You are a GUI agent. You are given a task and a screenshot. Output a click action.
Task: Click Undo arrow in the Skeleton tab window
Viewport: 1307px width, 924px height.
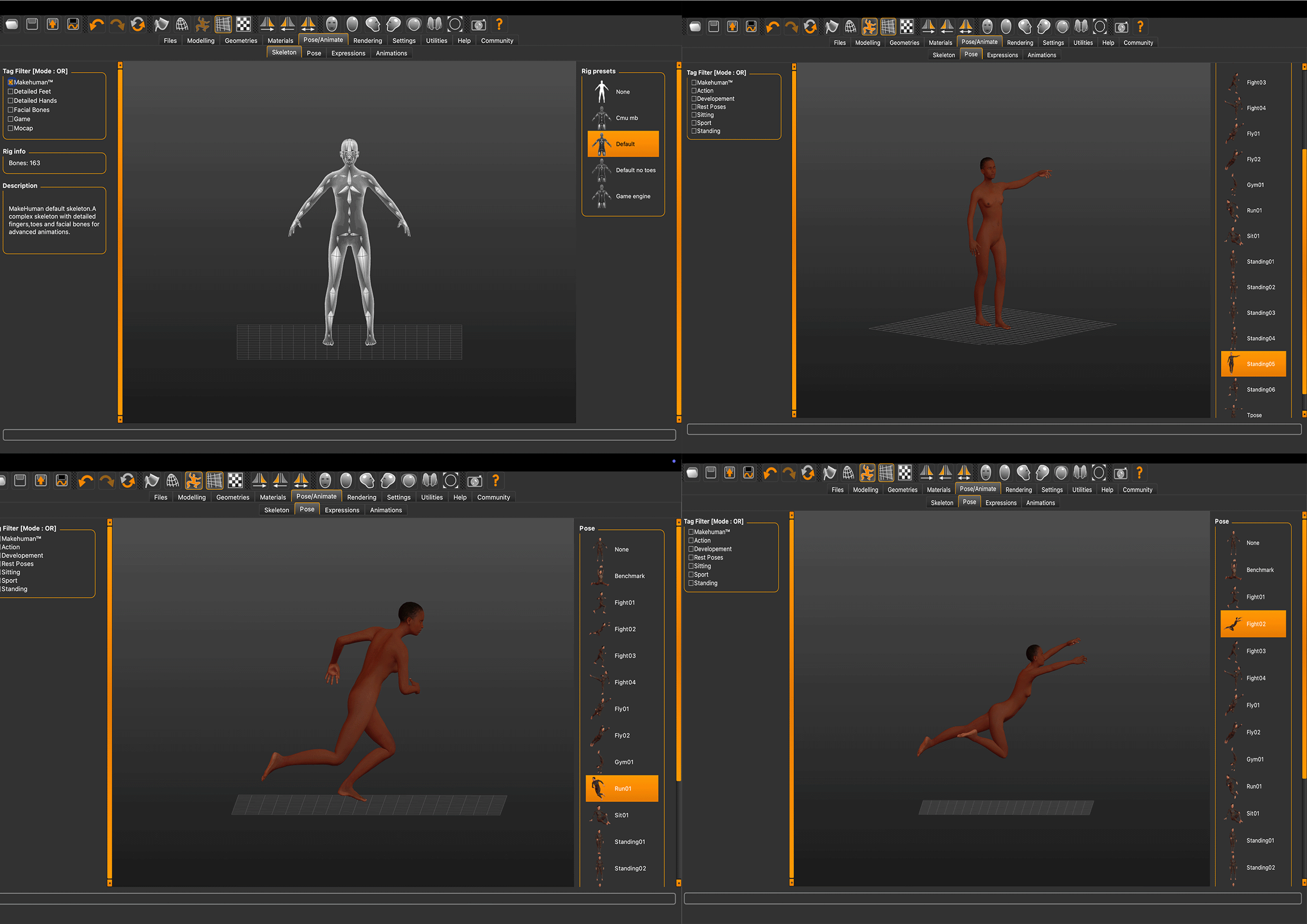tap(97, 24)
